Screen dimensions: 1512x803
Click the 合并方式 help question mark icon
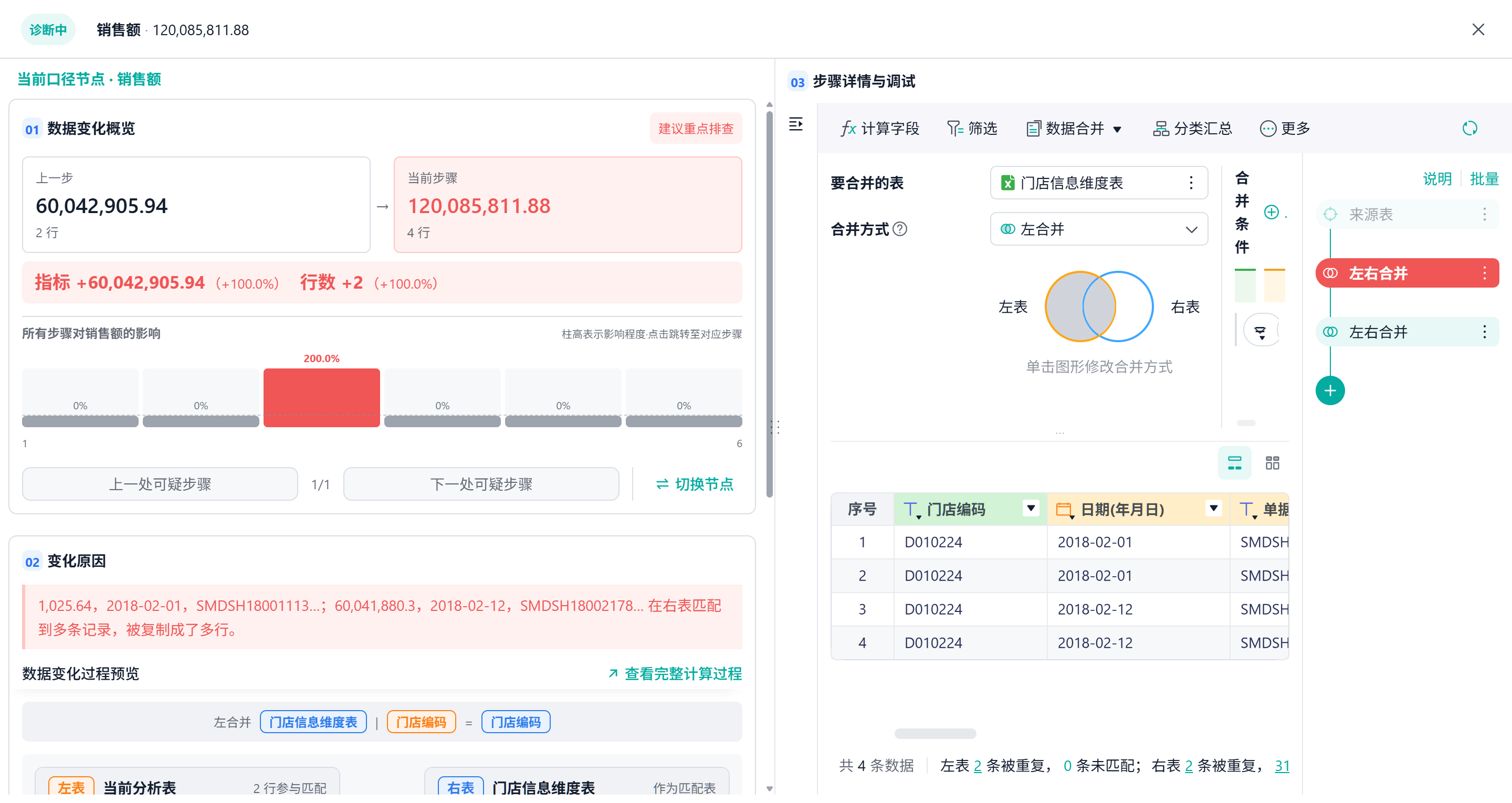coord(900,229)
